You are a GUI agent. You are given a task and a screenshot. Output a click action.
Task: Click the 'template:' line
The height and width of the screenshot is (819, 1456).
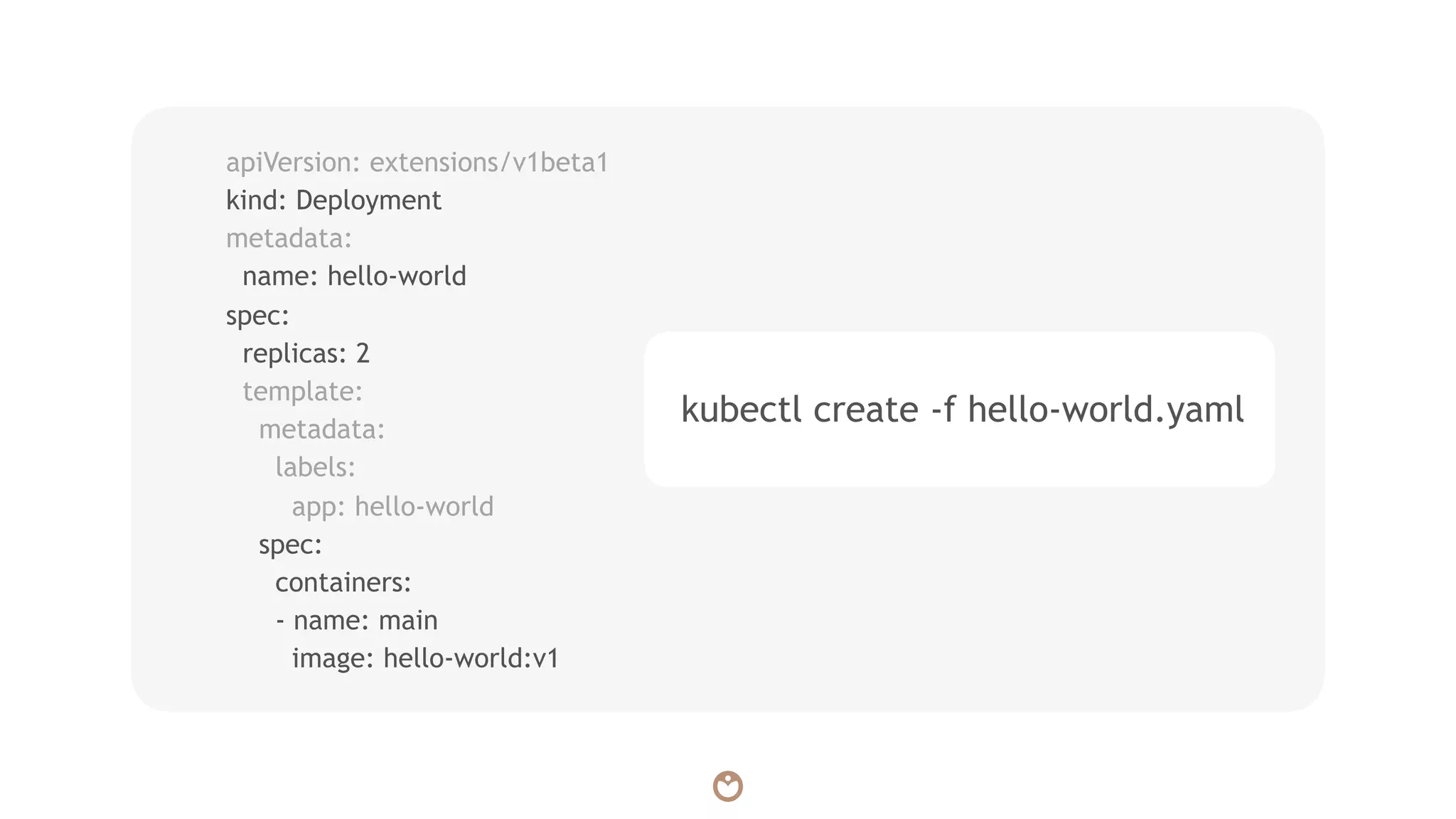pyautogui.click(x=302, y=392)
